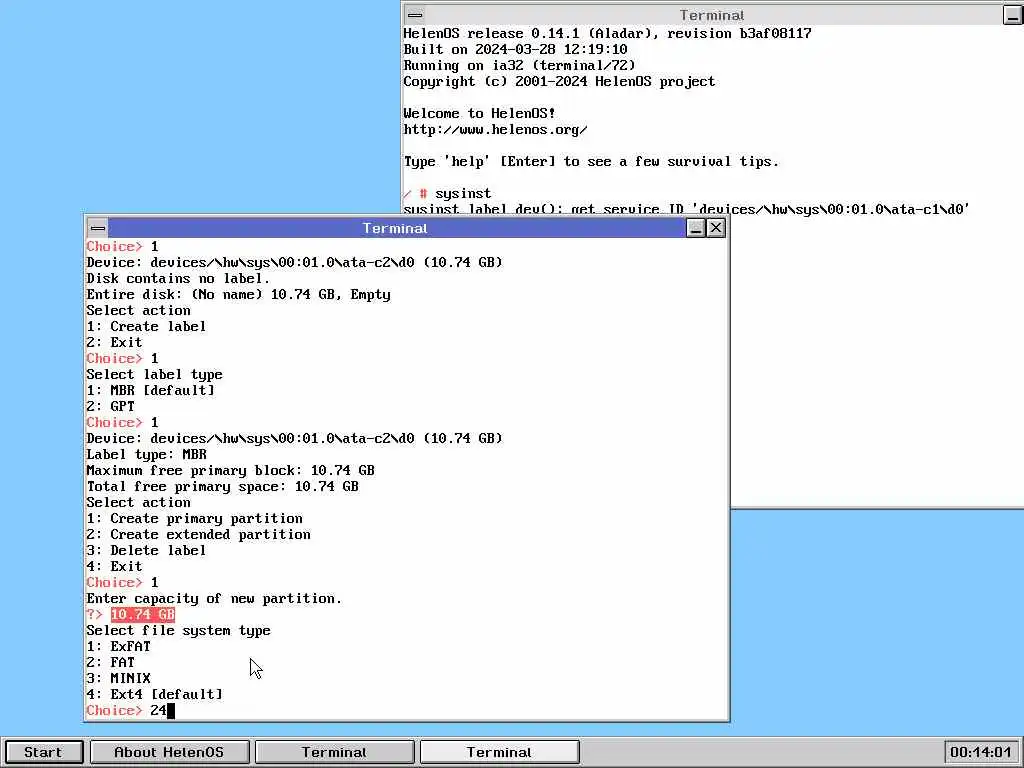The height and width of the screenshot is (768, 1024).
Task: Click background Terminal title bar
Action: point(712,15)
